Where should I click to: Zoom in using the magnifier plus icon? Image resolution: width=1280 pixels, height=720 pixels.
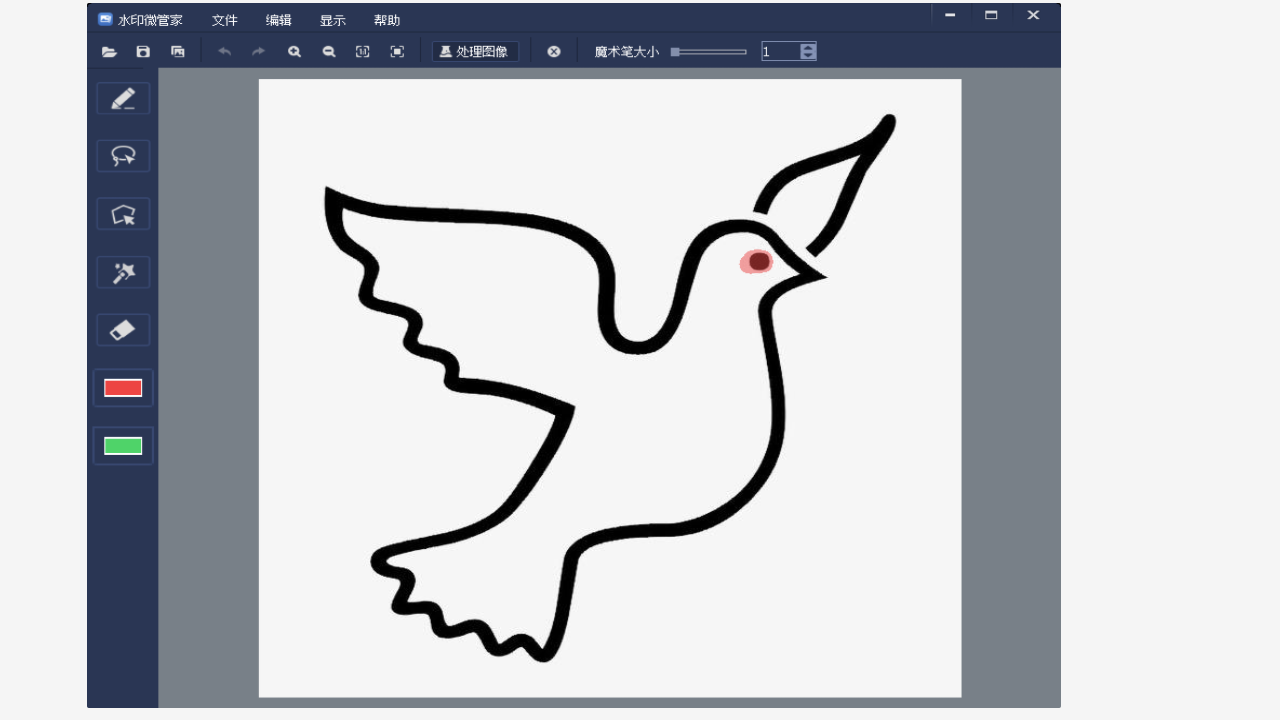point(295,52)
